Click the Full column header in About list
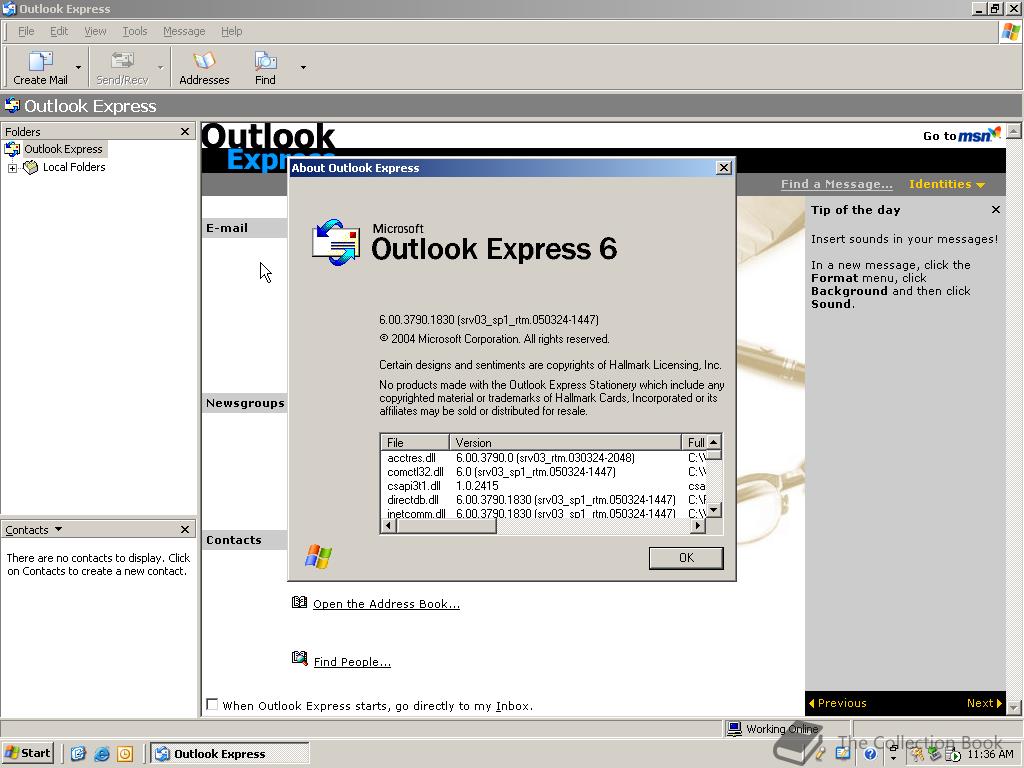The height and width of the screenshot is (768, 1024). 695,442
